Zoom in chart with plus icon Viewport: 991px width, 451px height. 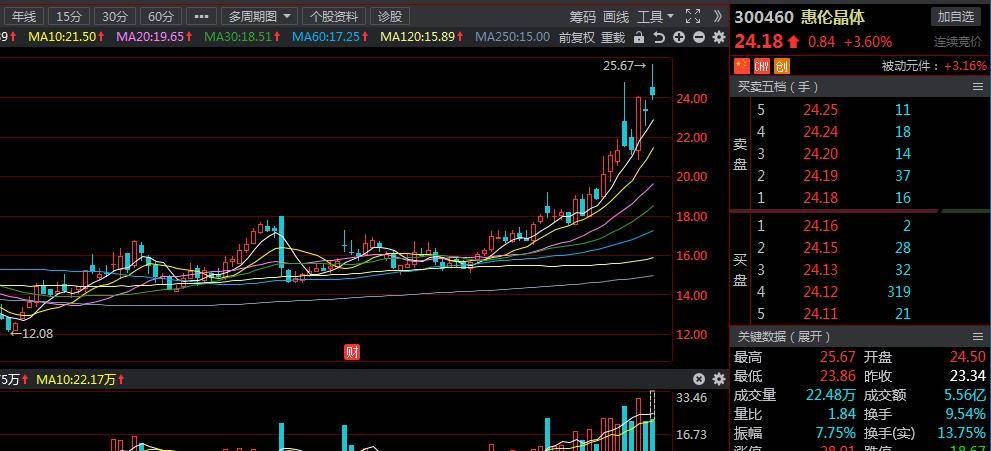click(679, 37)
